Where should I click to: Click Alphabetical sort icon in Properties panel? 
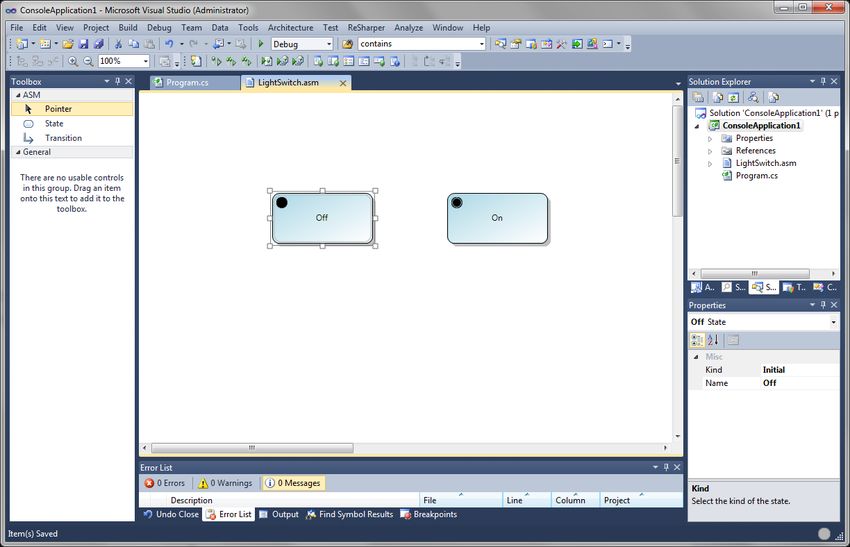(713, 340)
